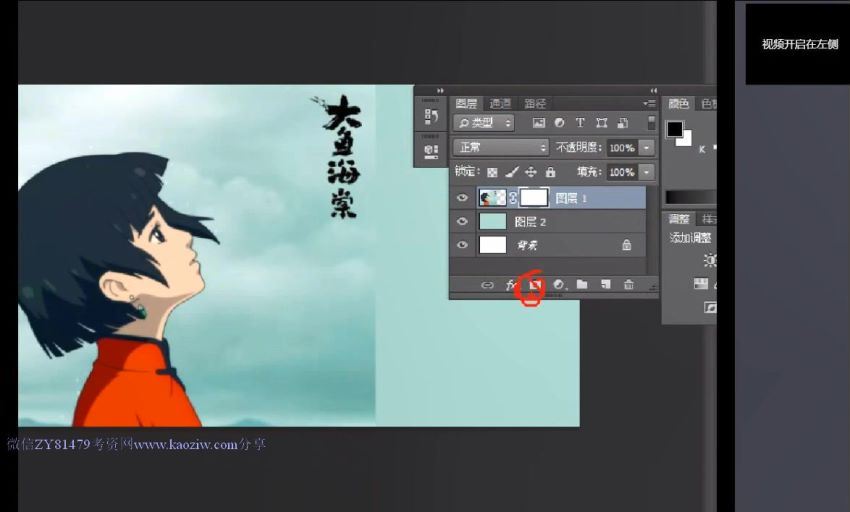Viewport: 850px width, 512px height.
Task: Select the 图层 2 layer name
Action: [x=530, y=222]
